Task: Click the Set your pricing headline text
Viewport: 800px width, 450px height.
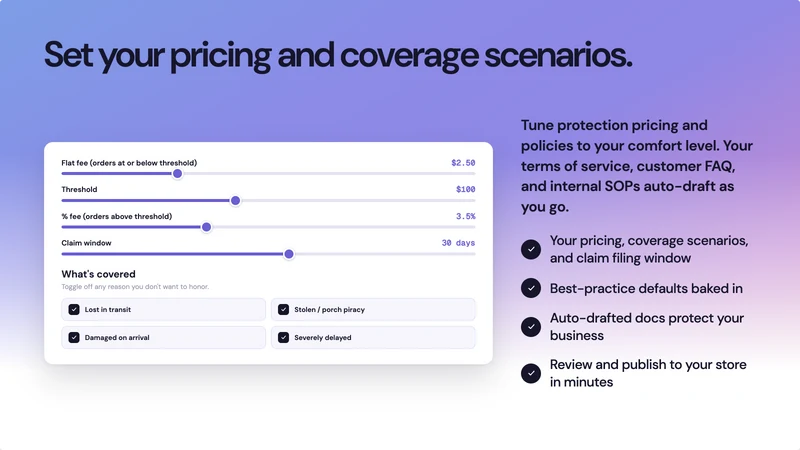Action: (x=338, y=55)
